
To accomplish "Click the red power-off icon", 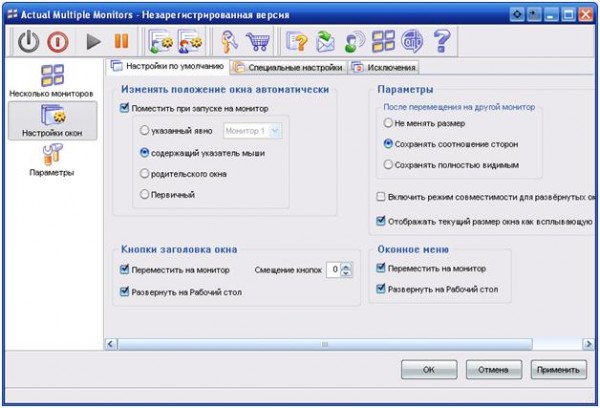I will 58,41.
